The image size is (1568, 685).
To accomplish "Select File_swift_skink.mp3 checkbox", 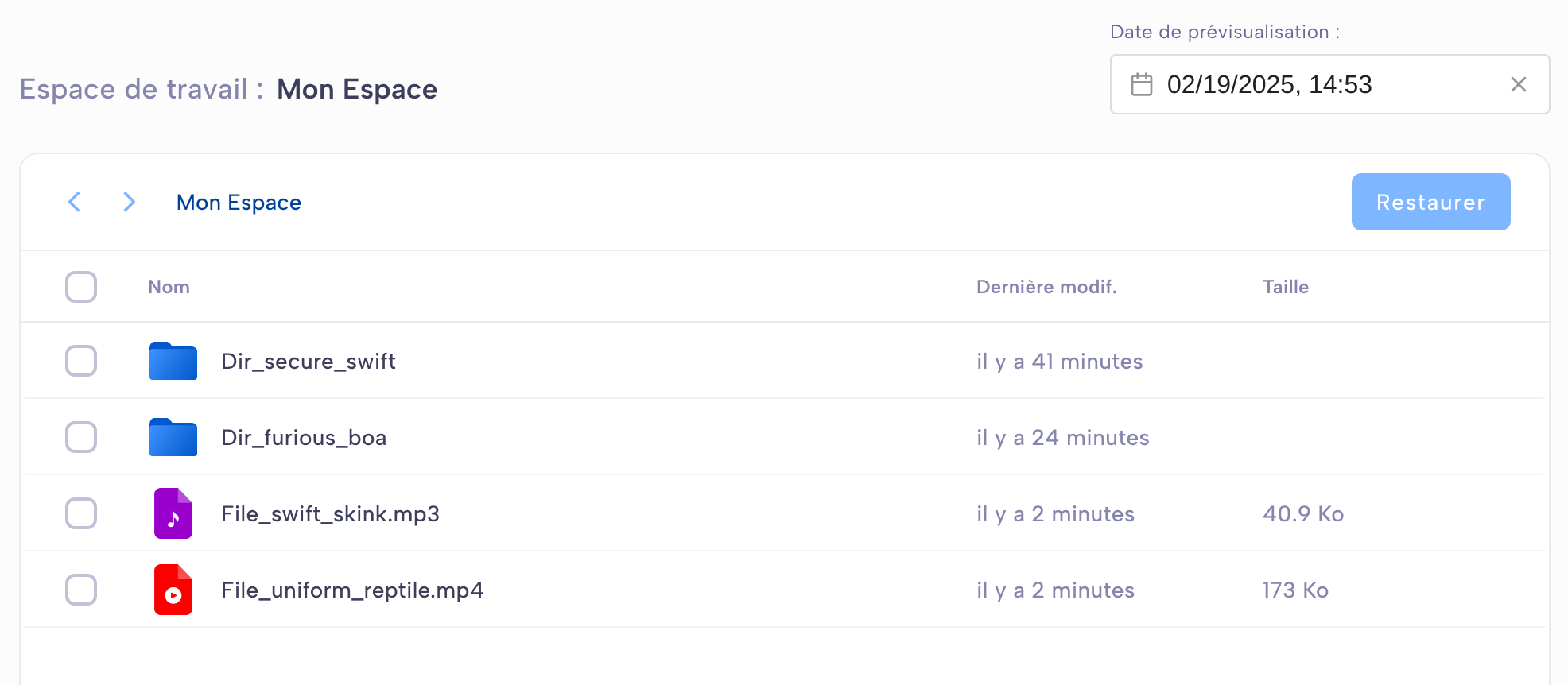I will point(81,513).
